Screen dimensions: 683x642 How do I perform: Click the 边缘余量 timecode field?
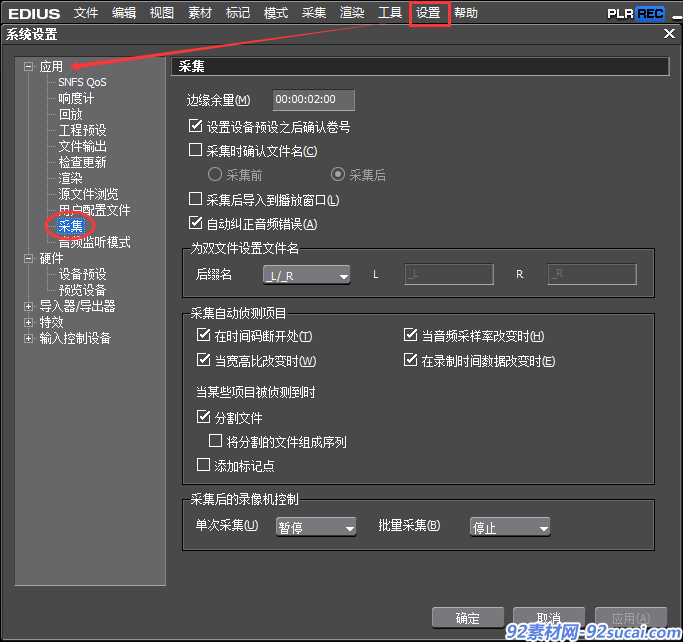(x=314, y=100)
